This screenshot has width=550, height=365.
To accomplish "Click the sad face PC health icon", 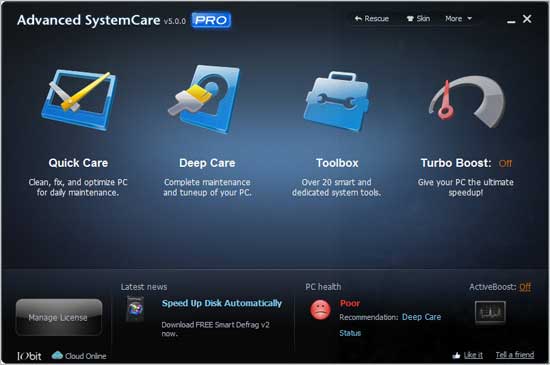I will pyautogui.click(x=320, y=310).
